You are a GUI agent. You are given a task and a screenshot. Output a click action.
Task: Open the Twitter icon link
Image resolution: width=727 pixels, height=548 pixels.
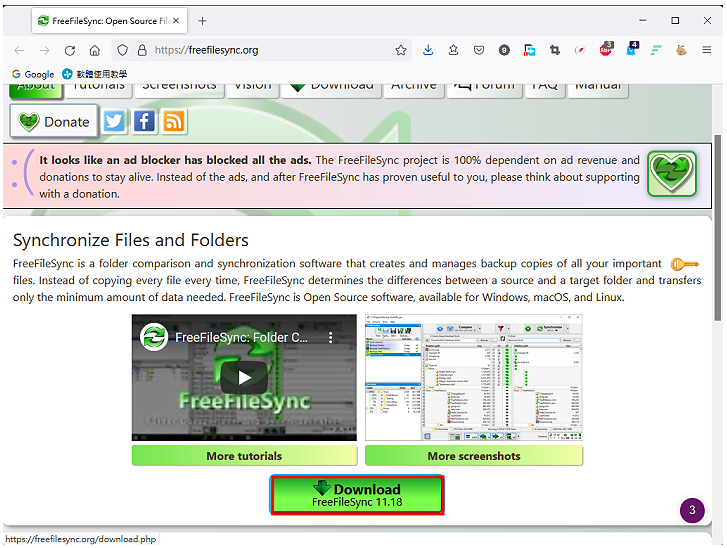coord(114,121)
